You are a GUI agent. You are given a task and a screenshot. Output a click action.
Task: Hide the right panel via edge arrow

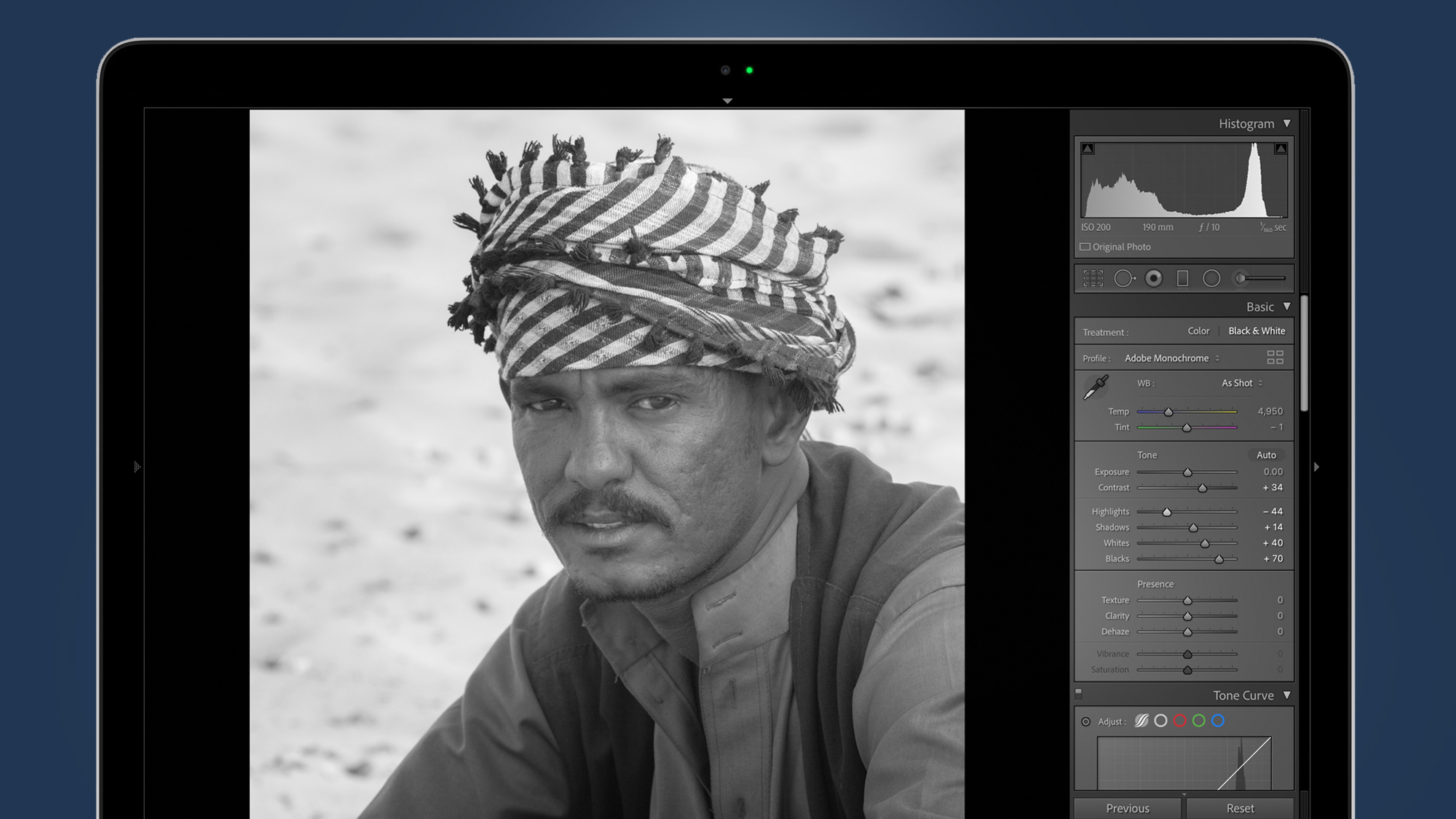click(x=1316, y=467)
